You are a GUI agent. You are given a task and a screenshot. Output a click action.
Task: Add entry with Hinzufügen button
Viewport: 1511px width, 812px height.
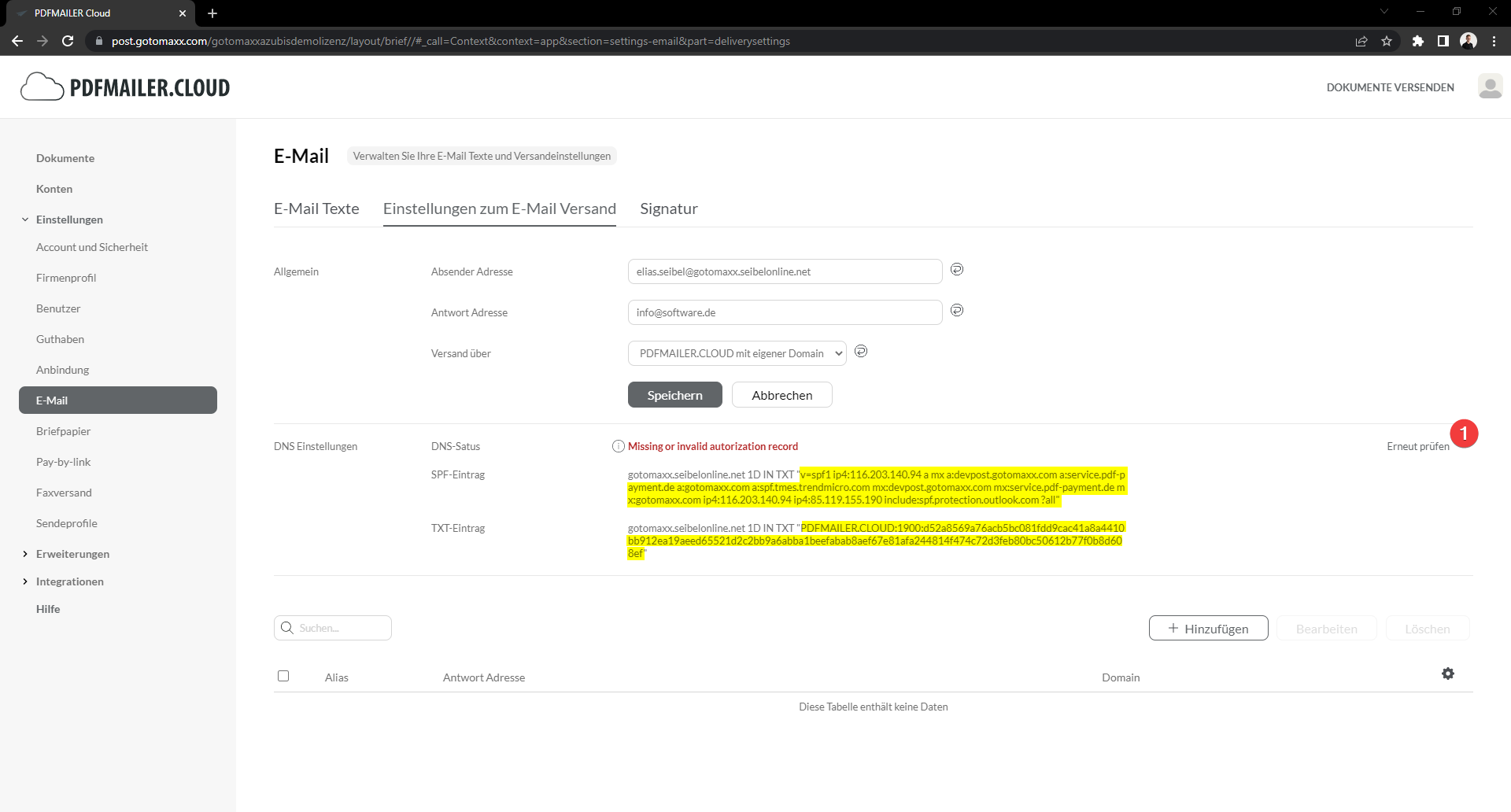click(1209, 628)
